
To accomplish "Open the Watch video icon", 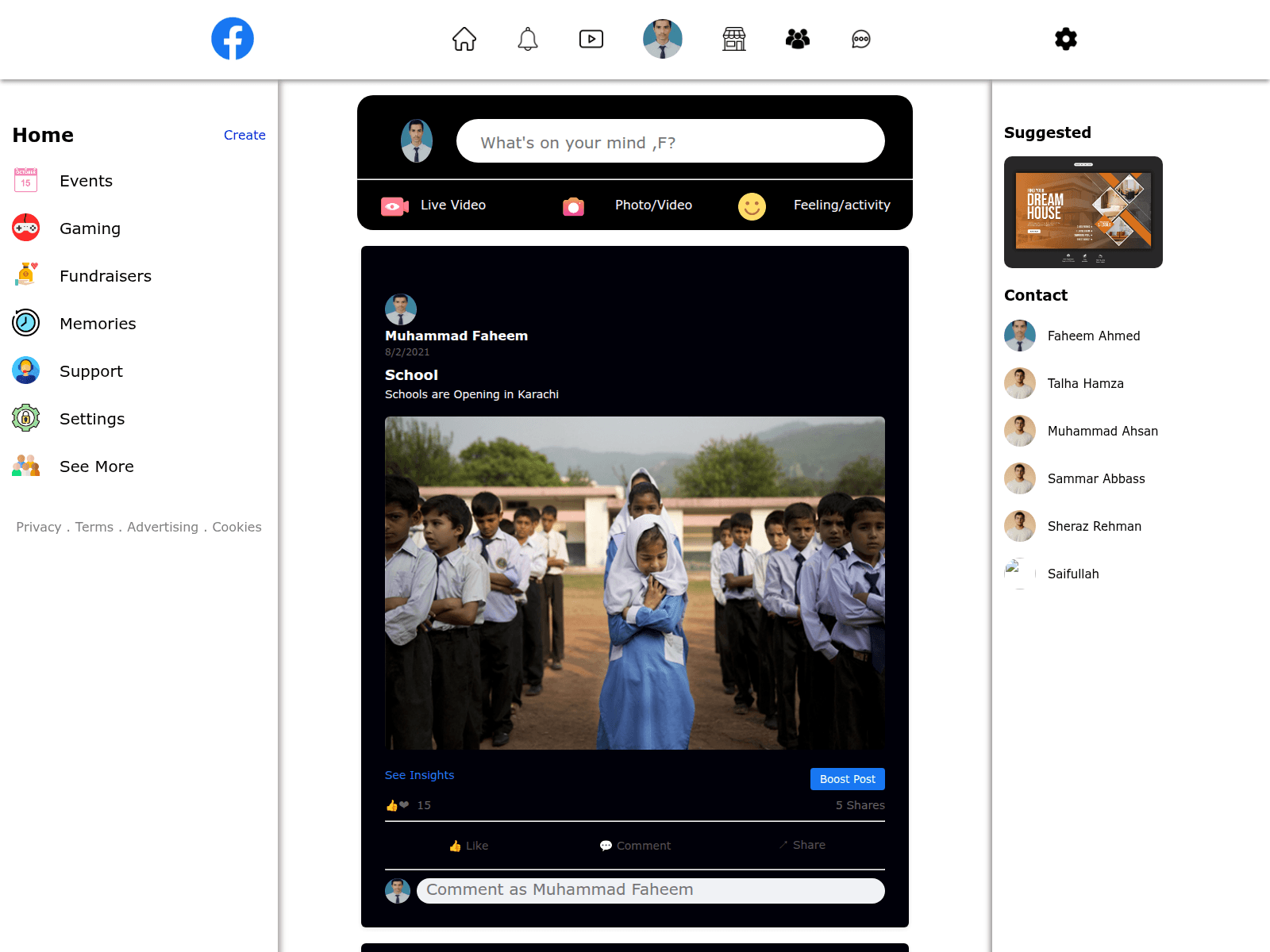I will 591,39.
